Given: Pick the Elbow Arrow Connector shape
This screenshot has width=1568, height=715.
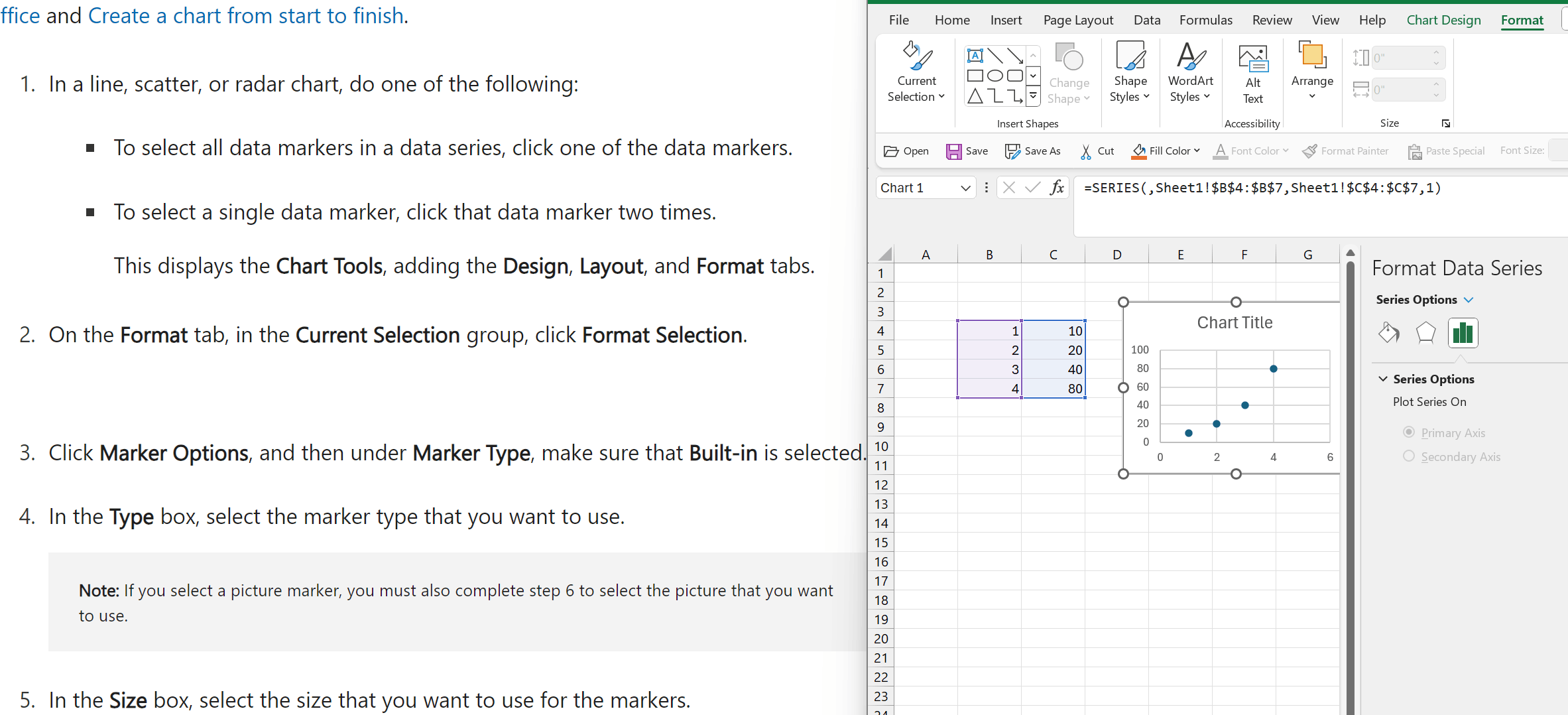Looking at the screenshot, I should [x=1015, y=96].
